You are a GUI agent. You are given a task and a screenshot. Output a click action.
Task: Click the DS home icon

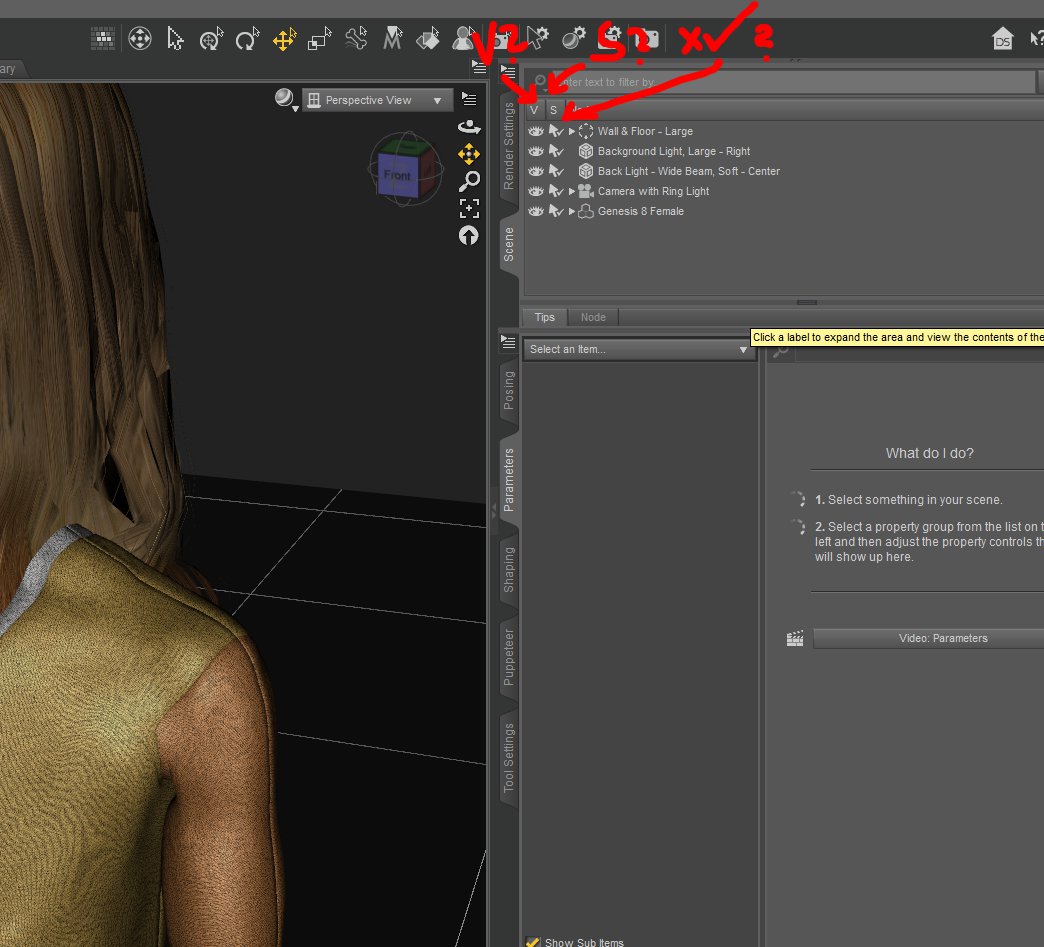click(1002, 39)
